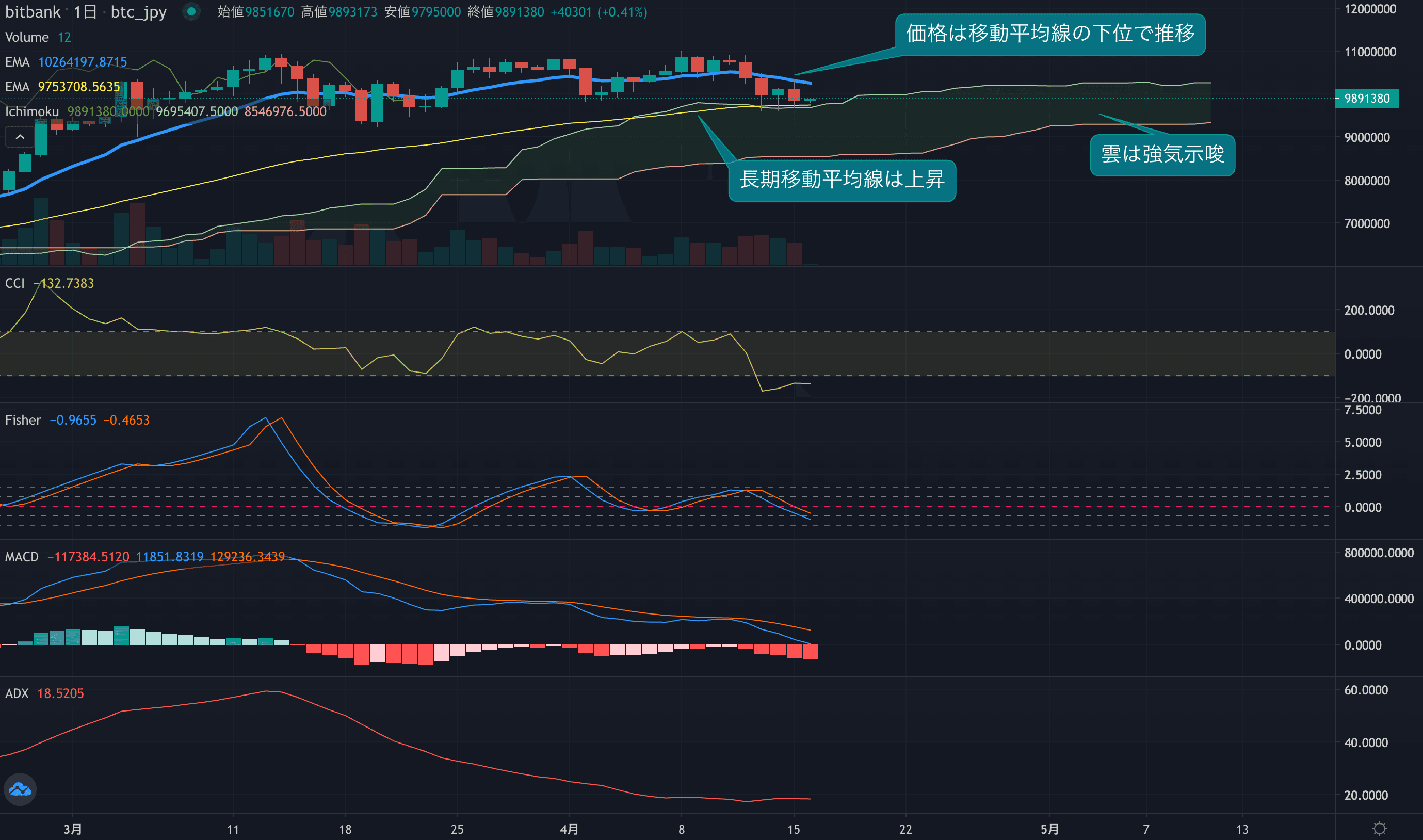1423x840 pixels.
Task: Select the MACD indicator legend
Action: pyautogui.click(x=22, y=556)
